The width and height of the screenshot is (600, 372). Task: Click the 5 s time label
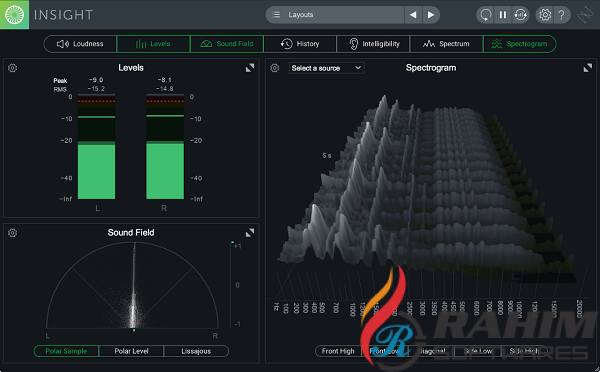tap(326, 155)
